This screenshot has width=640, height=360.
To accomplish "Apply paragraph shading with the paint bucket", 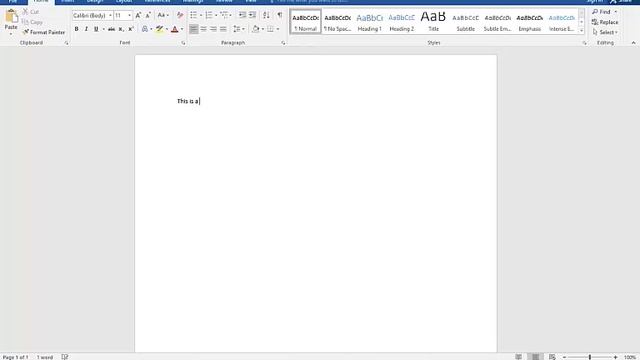I will pos(256,29).
